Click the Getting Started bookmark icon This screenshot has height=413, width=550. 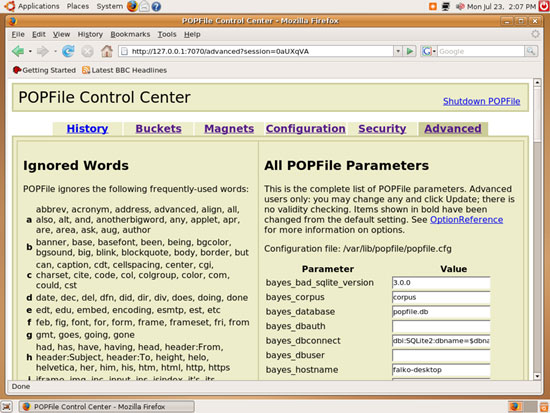[x=16, y=70]
